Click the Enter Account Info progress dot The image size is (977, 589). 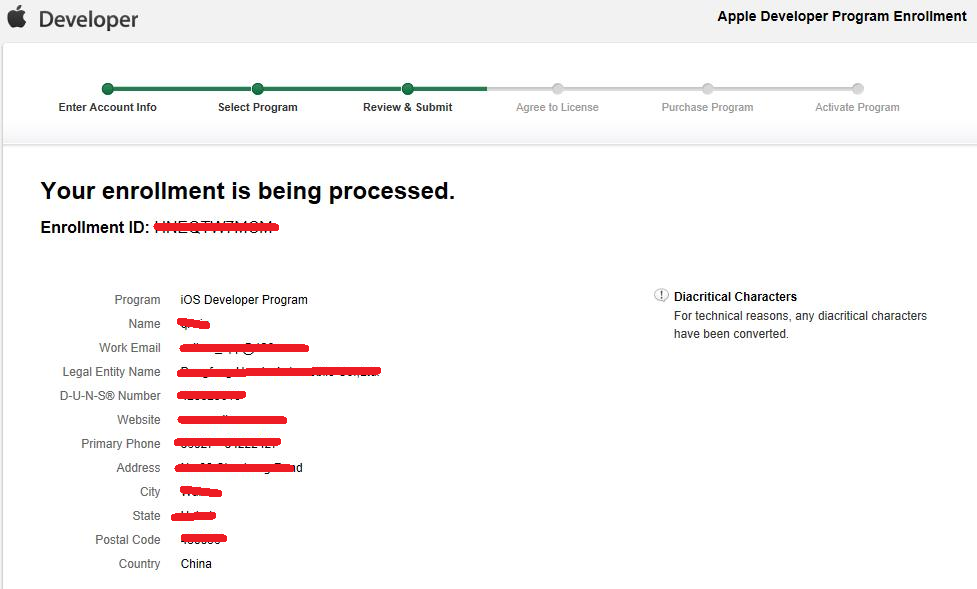click(108, 89)
